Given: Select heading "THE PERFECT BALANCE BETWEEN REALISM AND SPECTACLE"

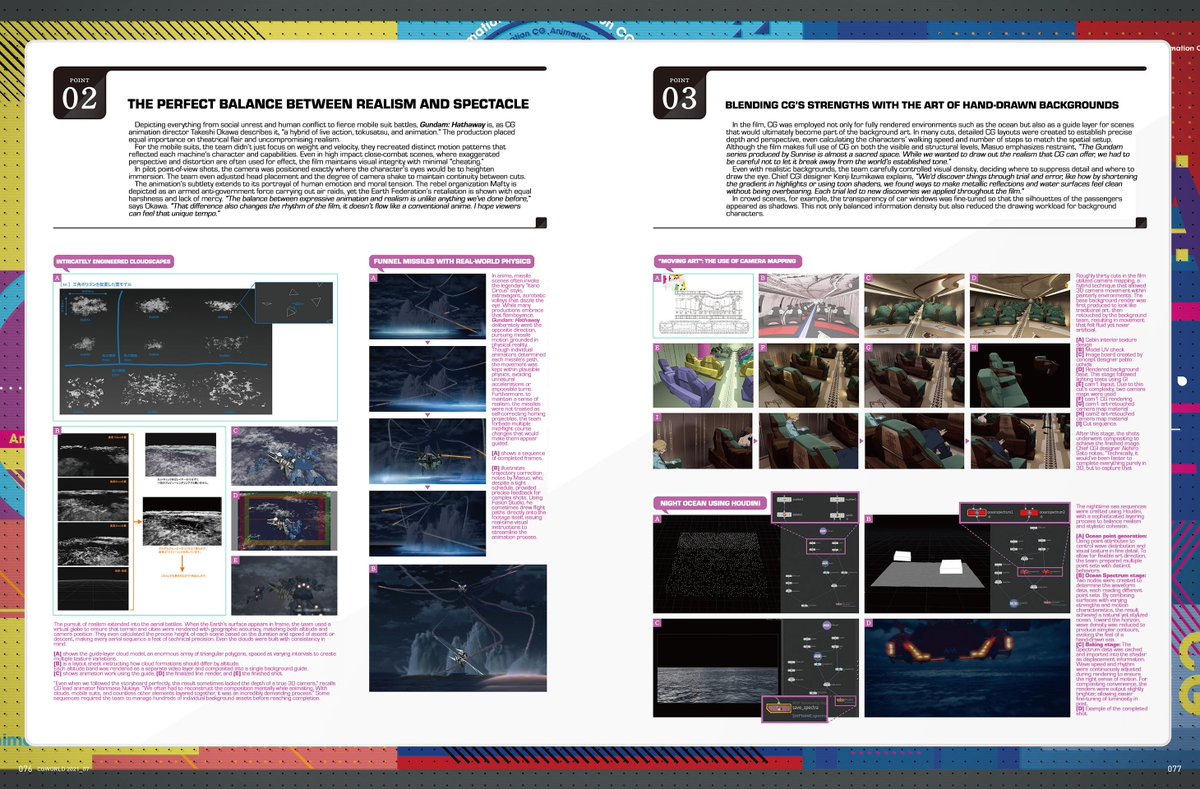Looking at the screenshot, I should [328, 104].
